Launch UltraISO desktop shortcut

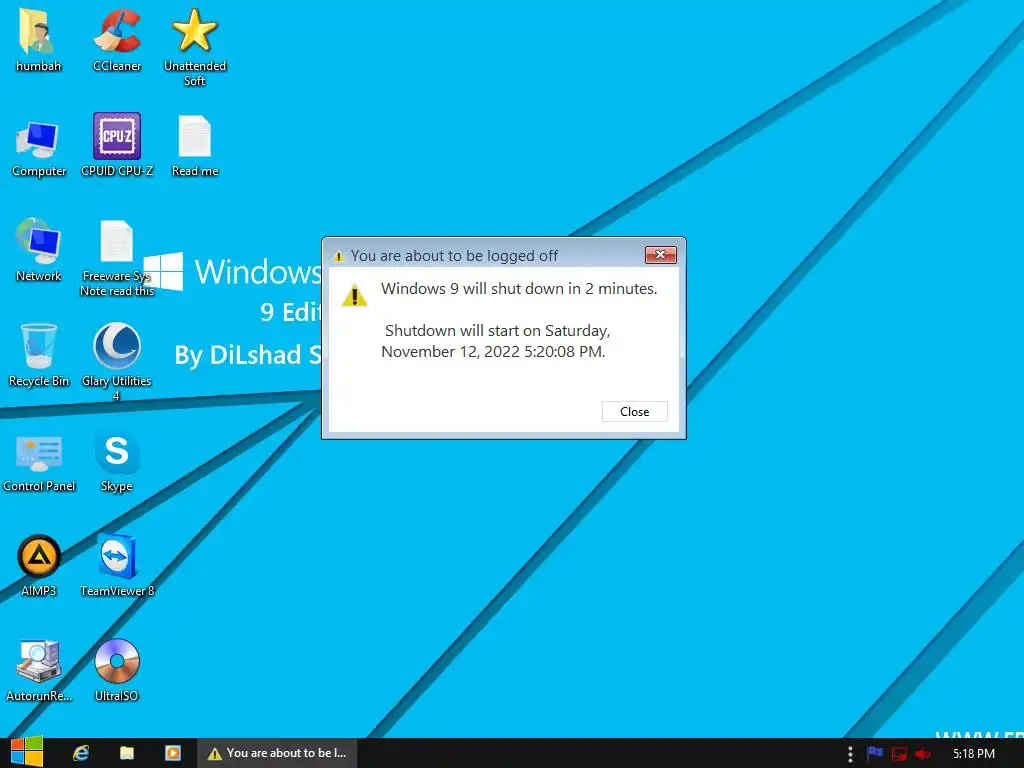tap(117, 669)
